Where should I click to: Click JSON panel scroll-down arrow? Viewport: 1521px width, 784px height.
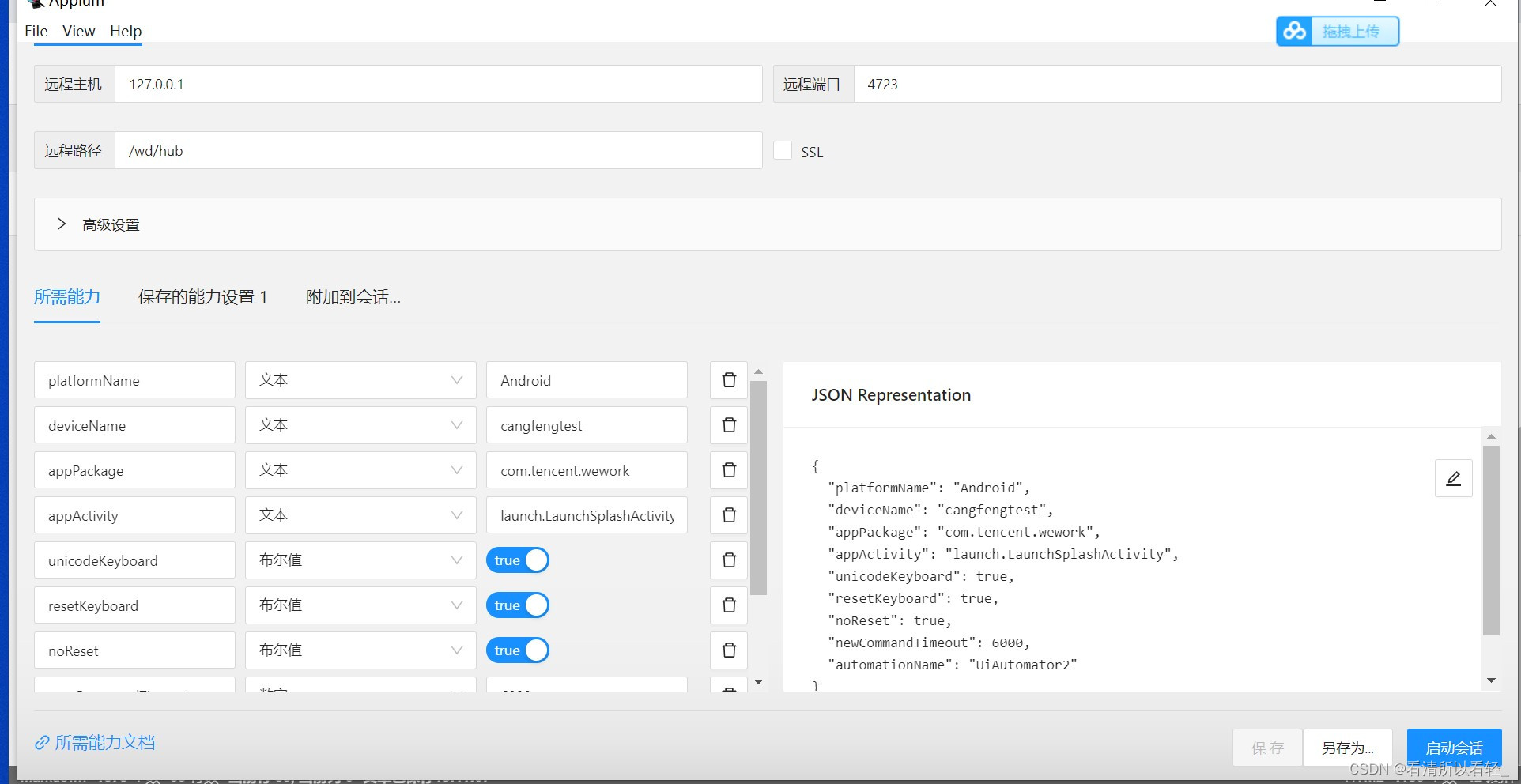pyautogui.click(x=1491, y=680)
